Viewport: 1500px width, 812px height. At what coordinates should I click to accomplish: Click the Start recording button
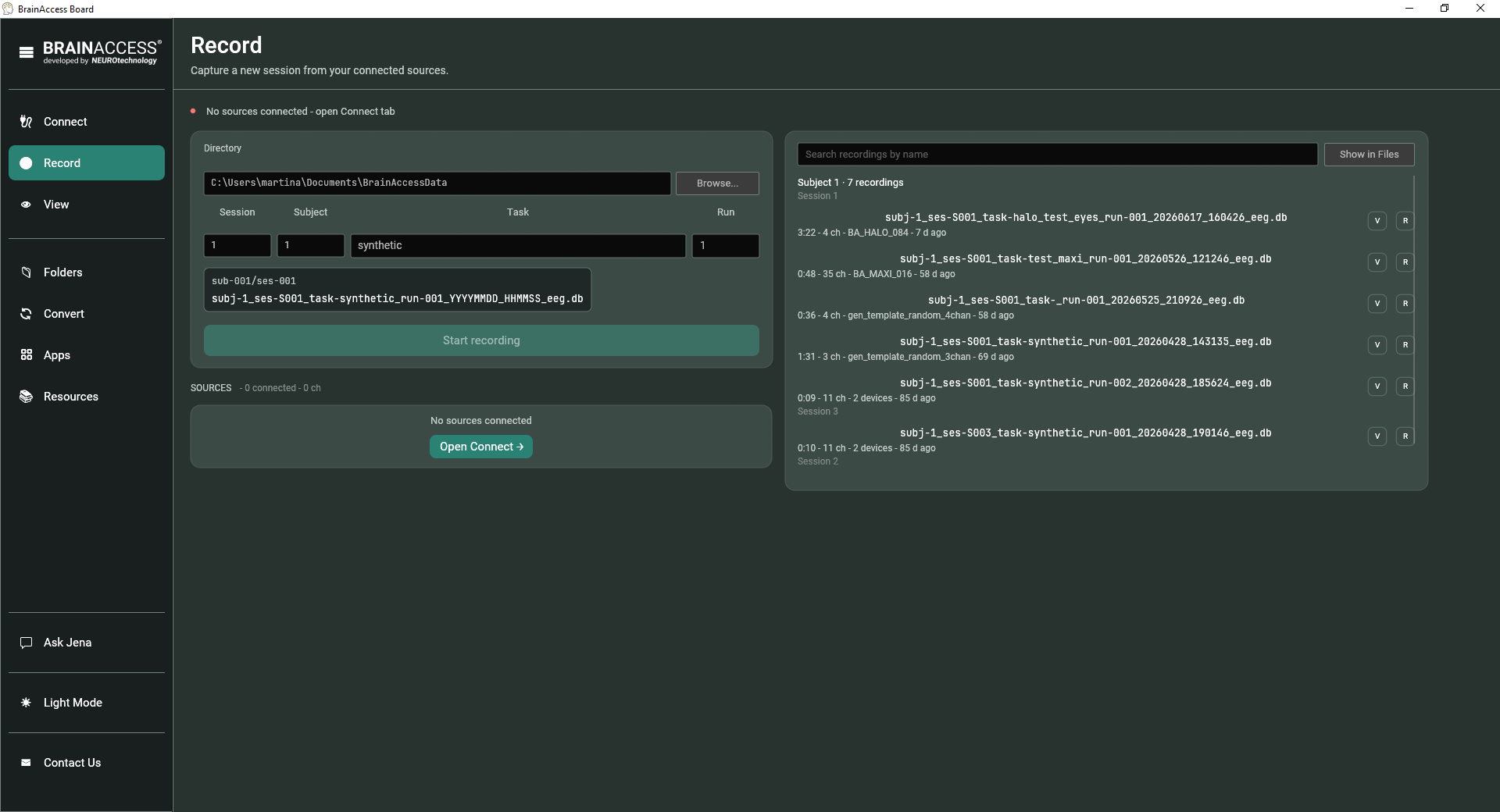click(481, 340)
